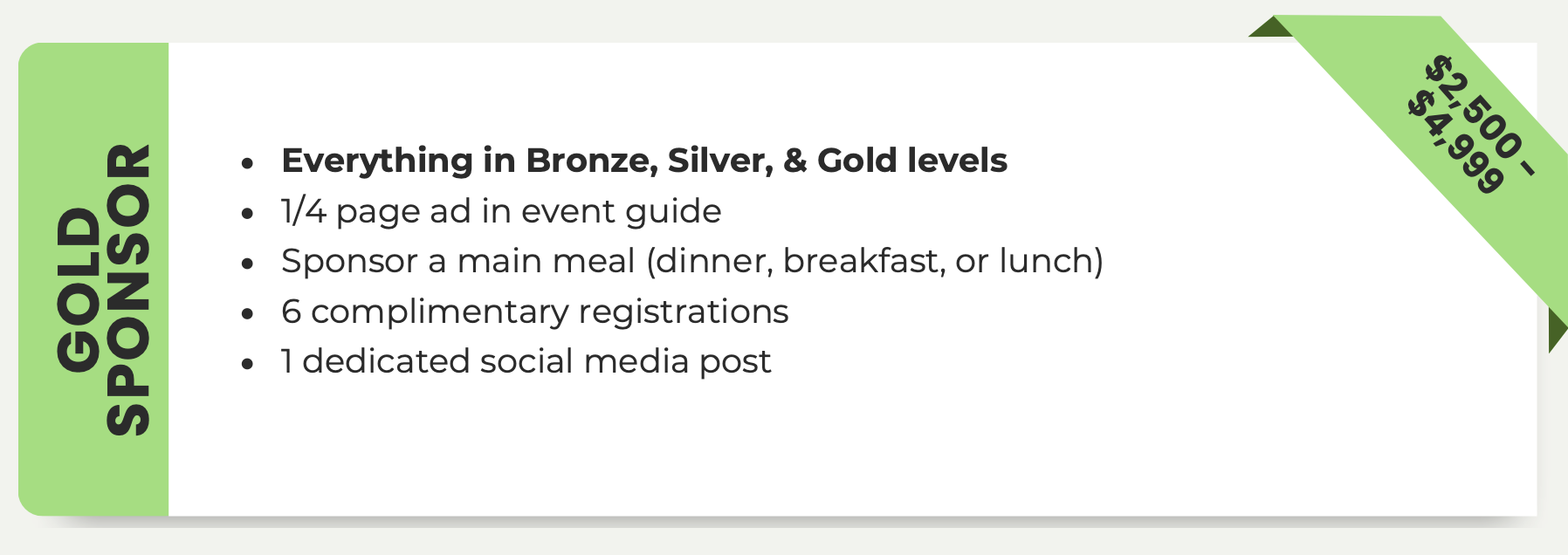This screenshot has width=1568, height=555.
Task: Click the word "SPONSOR" in the sidebar
Action: 128,290
